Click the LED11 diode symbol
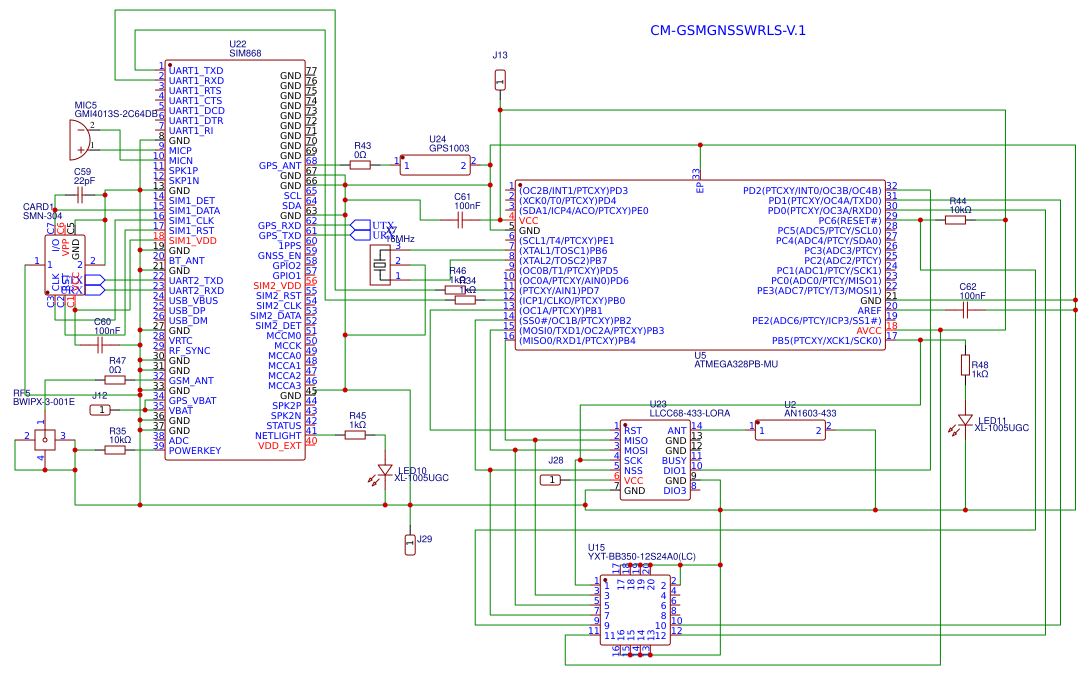Screen dimensions: 1088x675 (964, 421)
